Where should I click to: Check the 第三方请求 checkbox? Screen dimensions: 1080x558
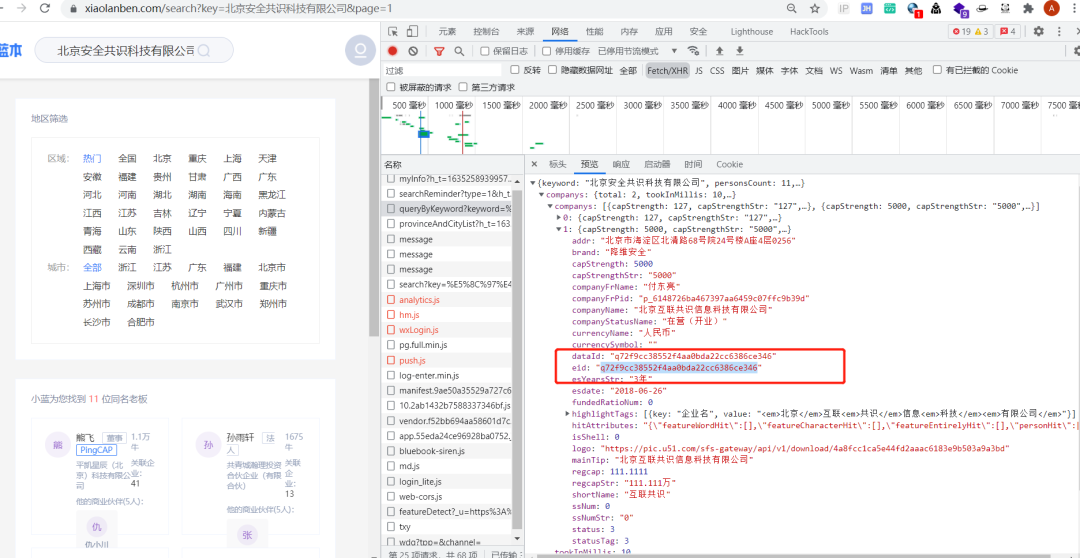pyautogui.click(x=463, y=87)
